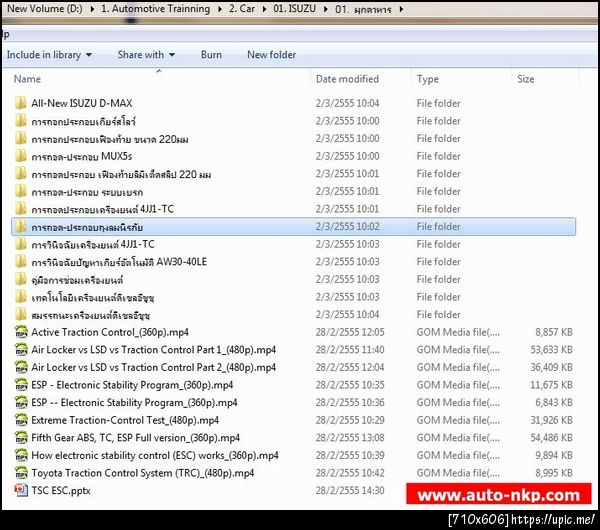
Task: Click size value 8,857 KB
Action: (554, 332)
